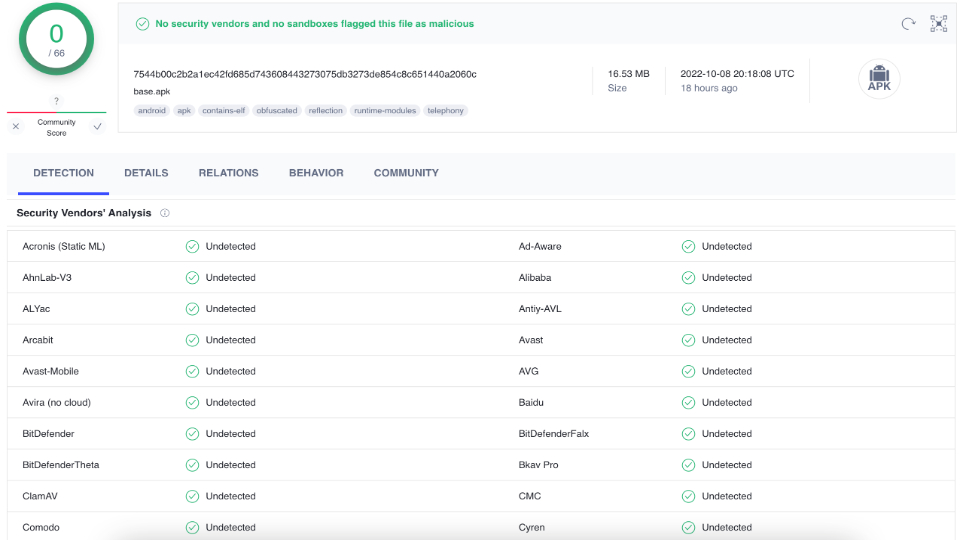Open the COMMUNITY tab
960x540 pixels.
click(x=406, y=173)
